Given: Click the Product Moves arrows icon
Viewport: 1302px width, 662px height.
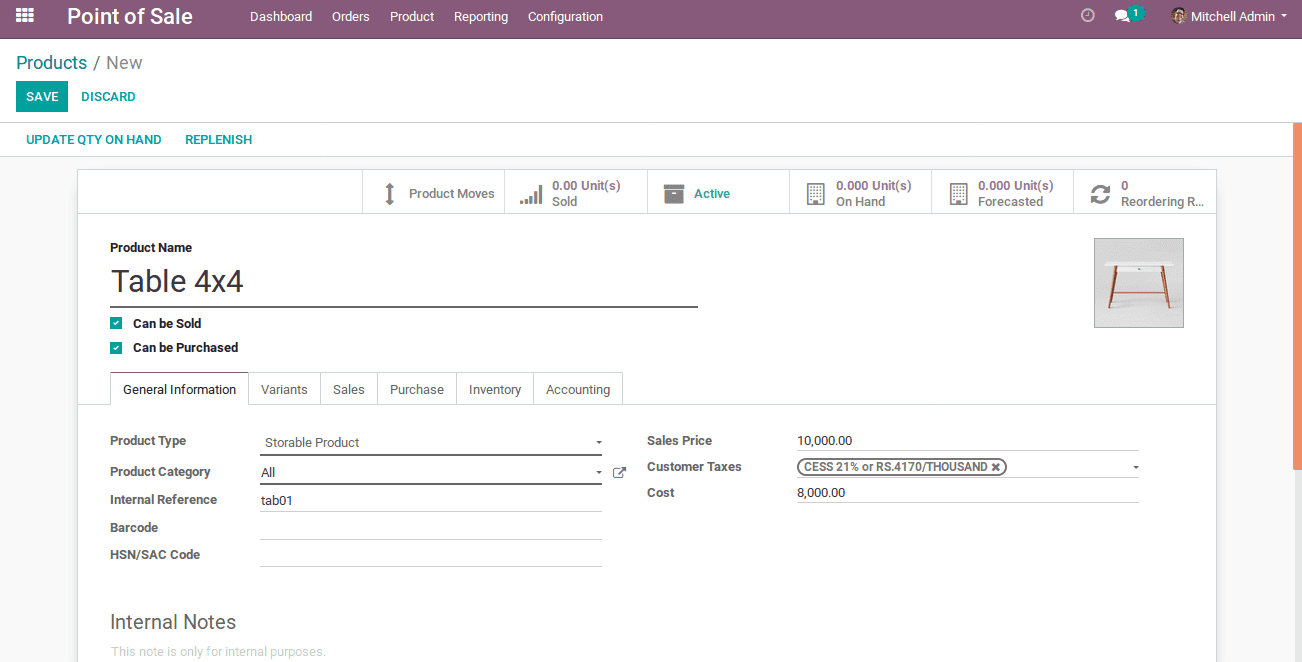Looking at the screenshot, I should coord(390,194).
